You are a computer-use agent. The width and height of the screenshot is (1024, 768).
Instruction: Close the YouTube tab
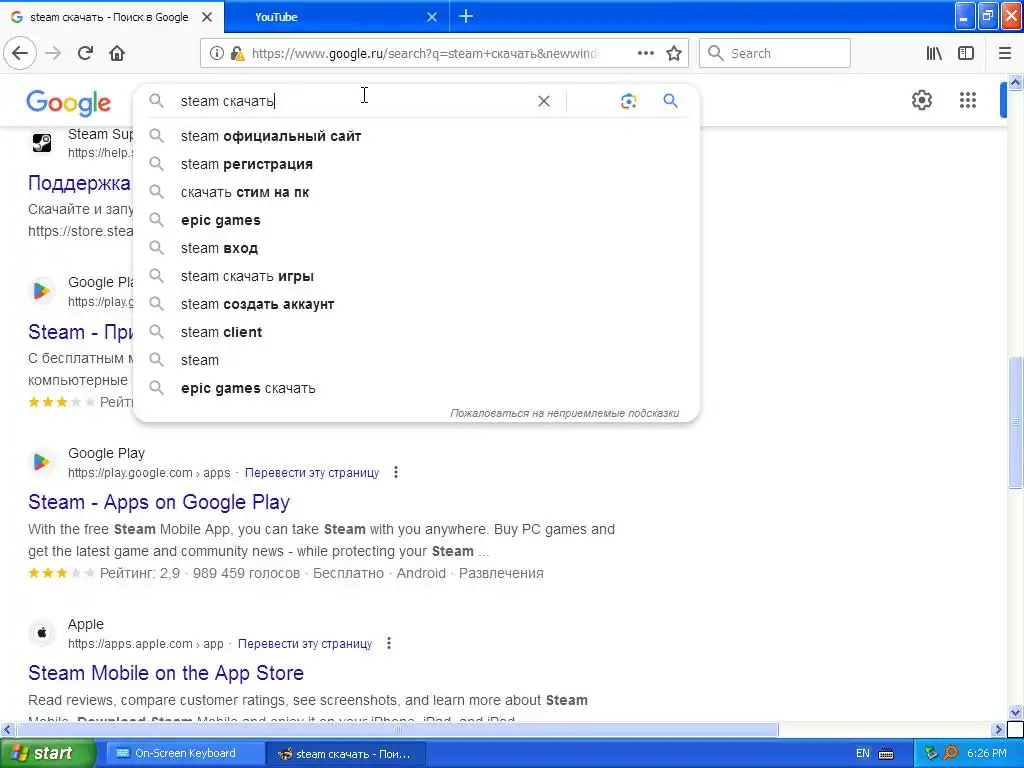[x=432, y=17]
